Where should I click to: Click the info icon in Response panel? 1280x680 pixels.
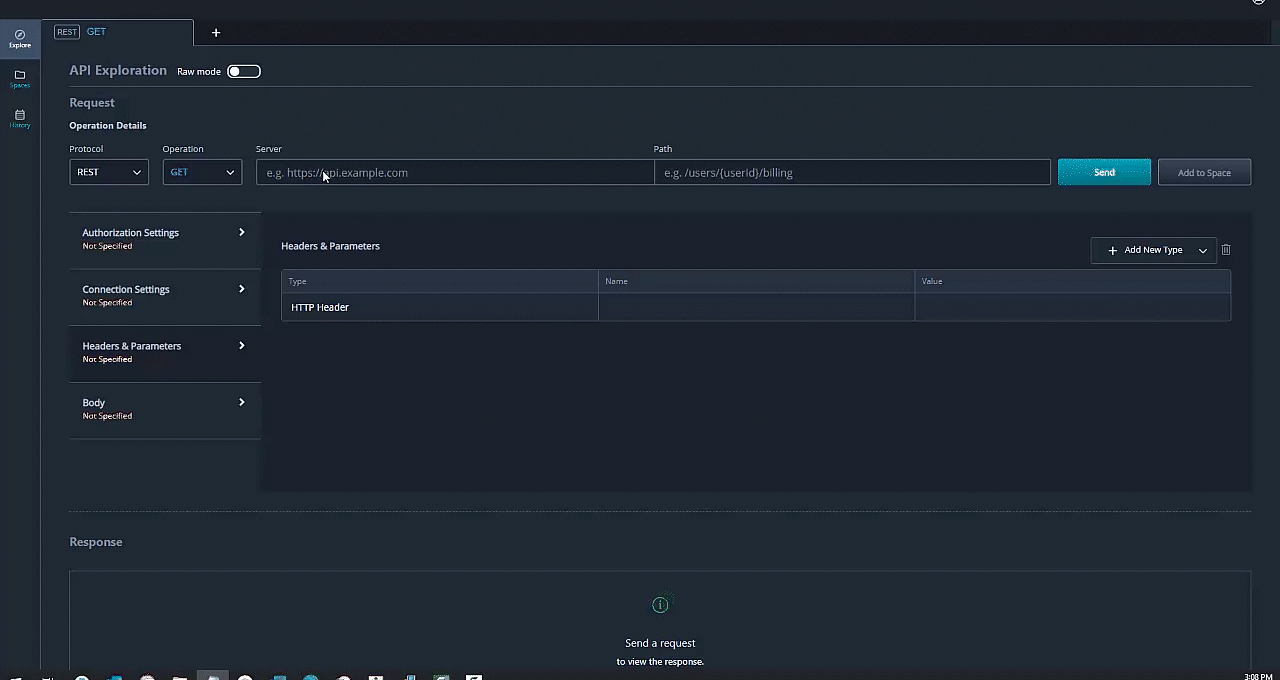pos(660,605)
